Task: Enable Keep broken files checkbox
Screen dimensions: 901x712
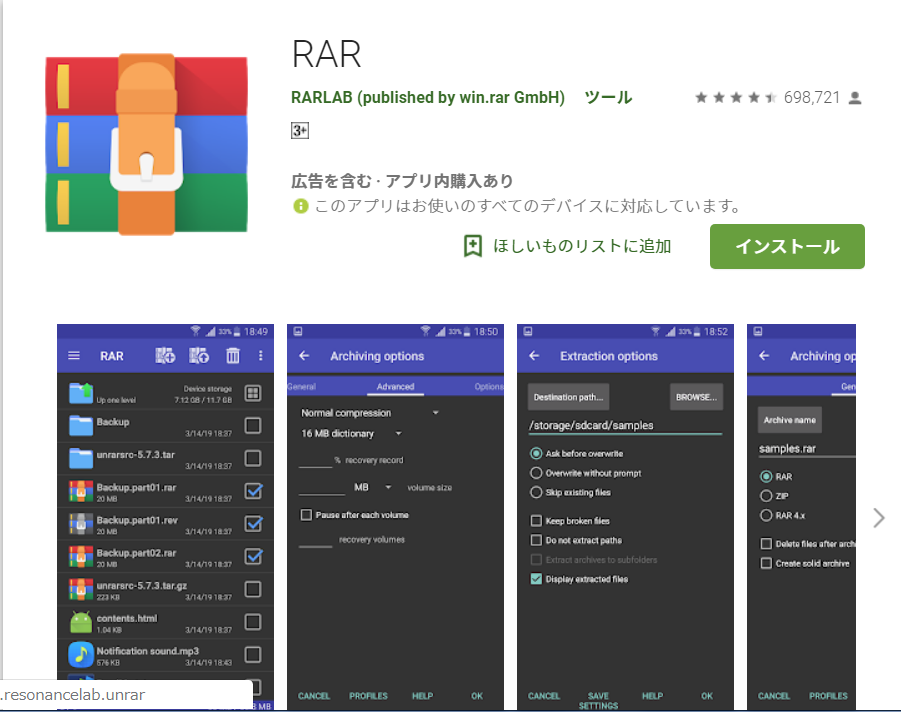Action: coord(536,521)
